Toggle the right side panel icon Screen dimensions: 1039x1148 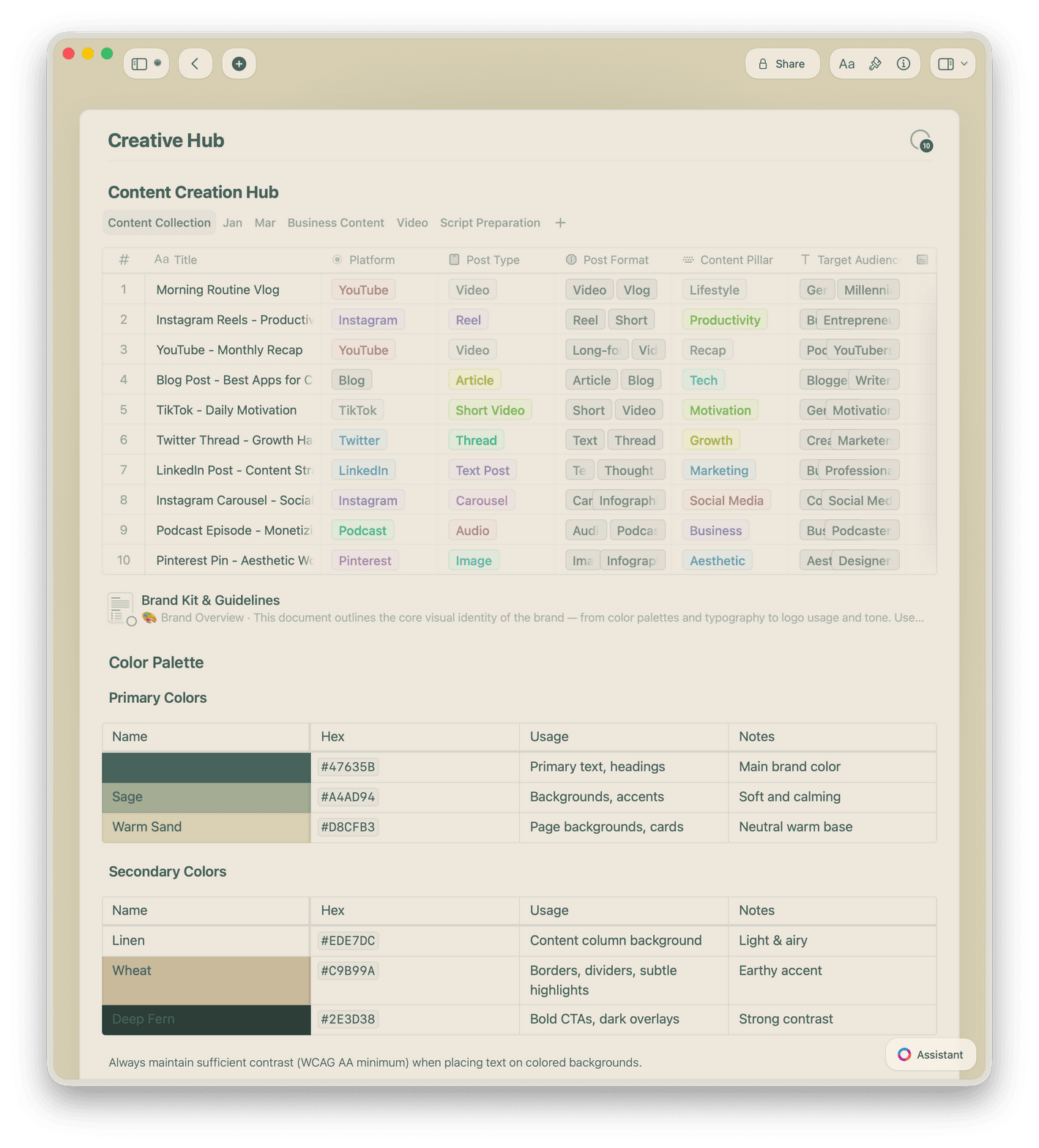tap(945, 64)
